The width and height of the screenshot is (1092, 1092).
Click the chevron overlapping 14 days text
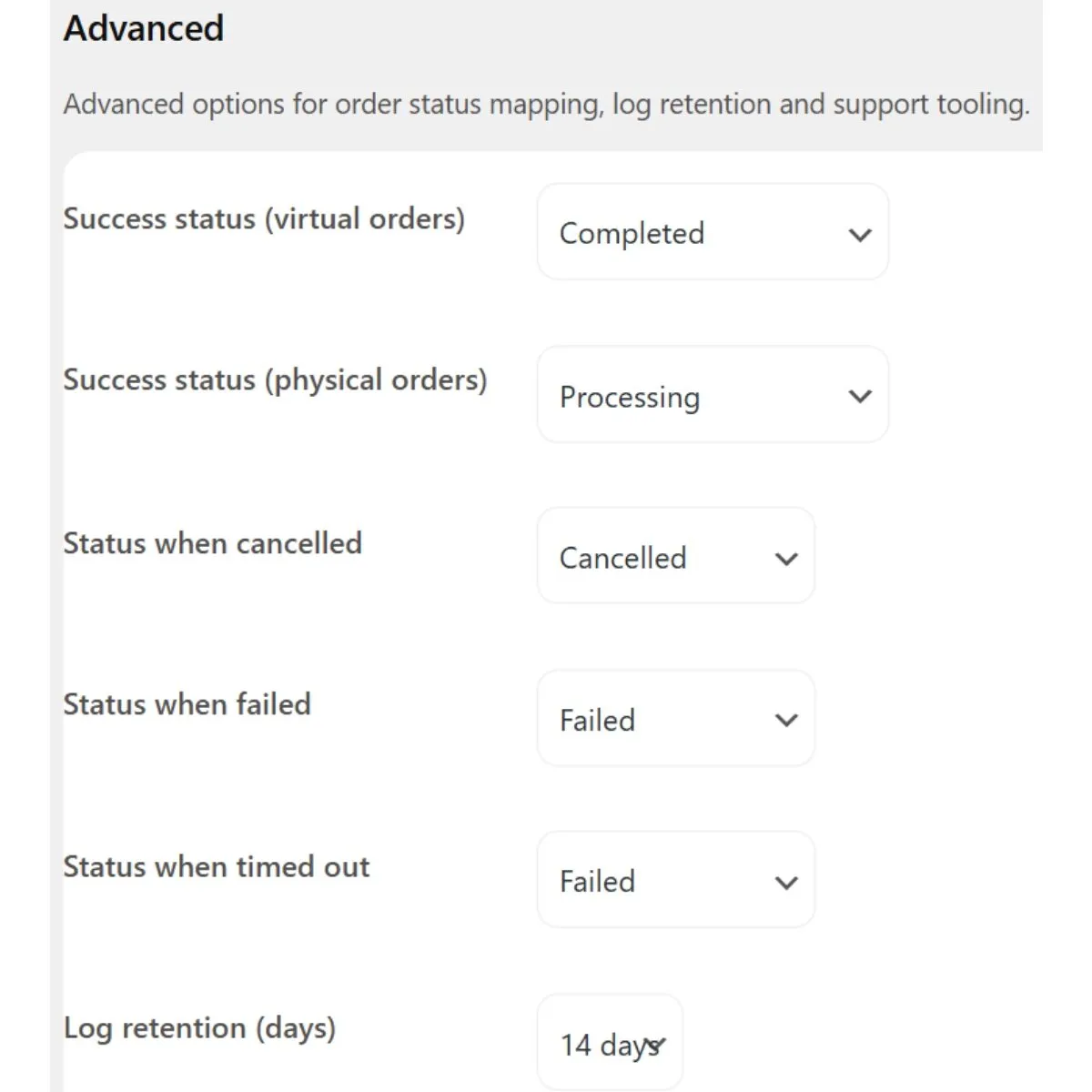[657, 1044]
